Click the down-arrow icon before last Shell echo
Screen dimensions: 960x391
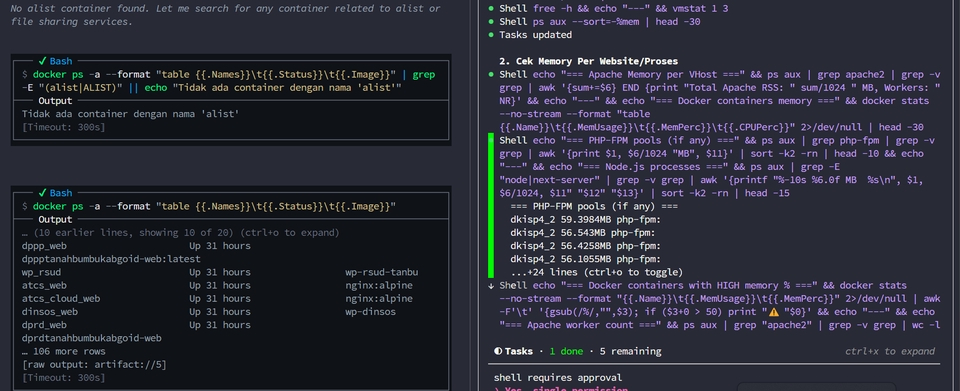[491, 286]
